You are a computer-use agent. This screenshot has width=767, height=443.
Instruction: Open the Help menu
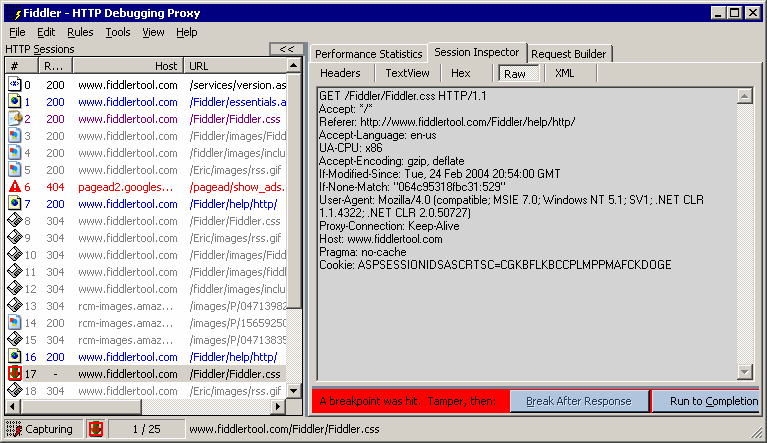pos(187,32)
